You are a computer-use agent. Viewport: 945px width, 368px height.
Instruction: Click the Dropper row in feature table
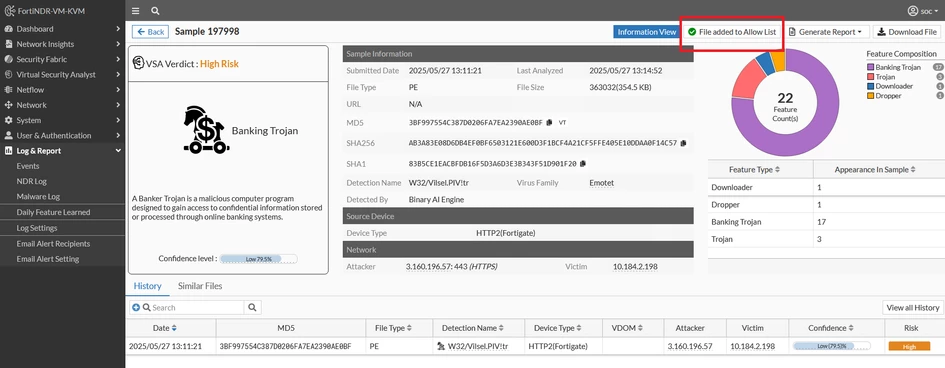click(826, 205)
